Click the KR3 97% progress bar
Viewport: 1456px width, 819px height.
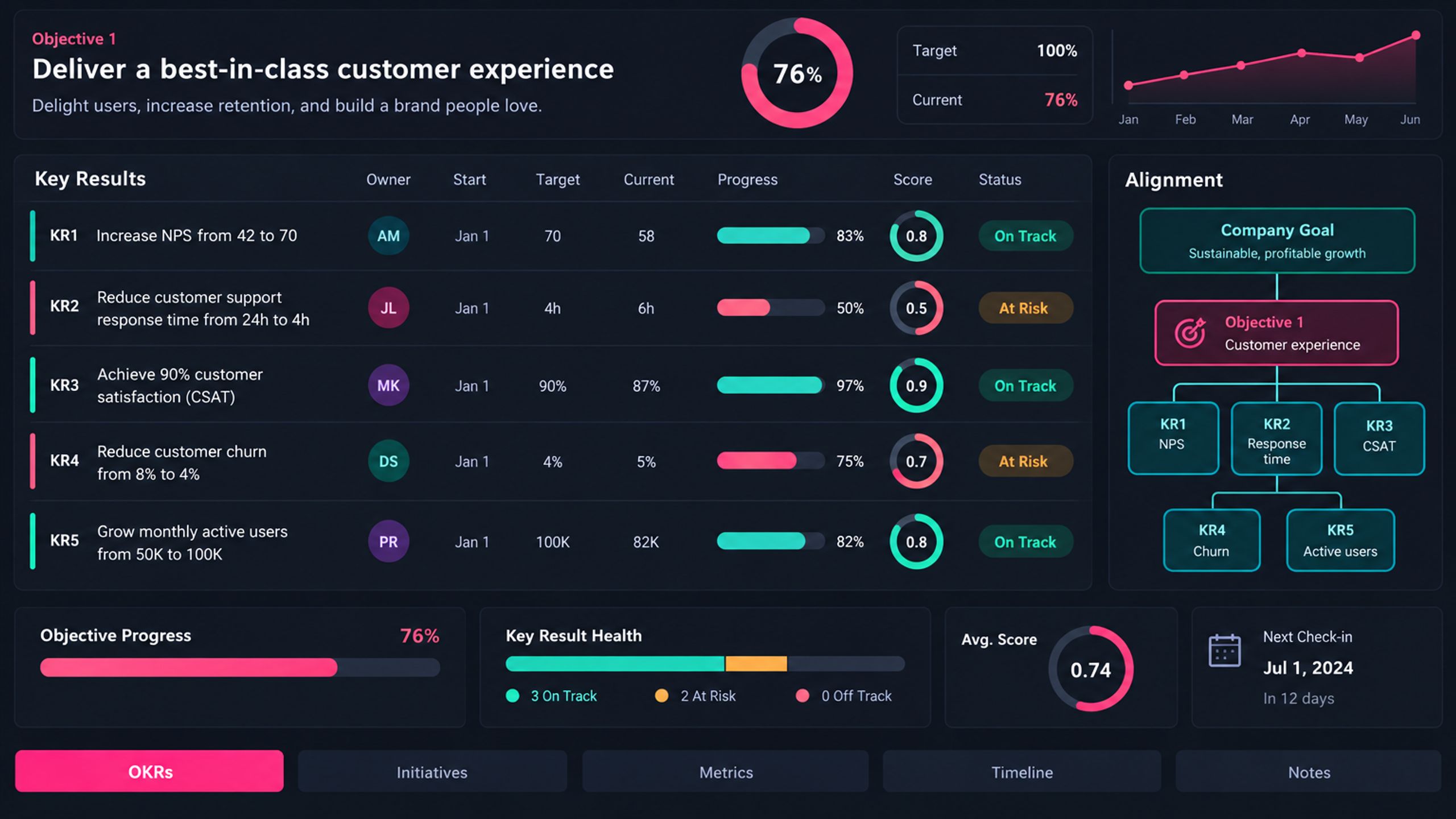point(771,385)
